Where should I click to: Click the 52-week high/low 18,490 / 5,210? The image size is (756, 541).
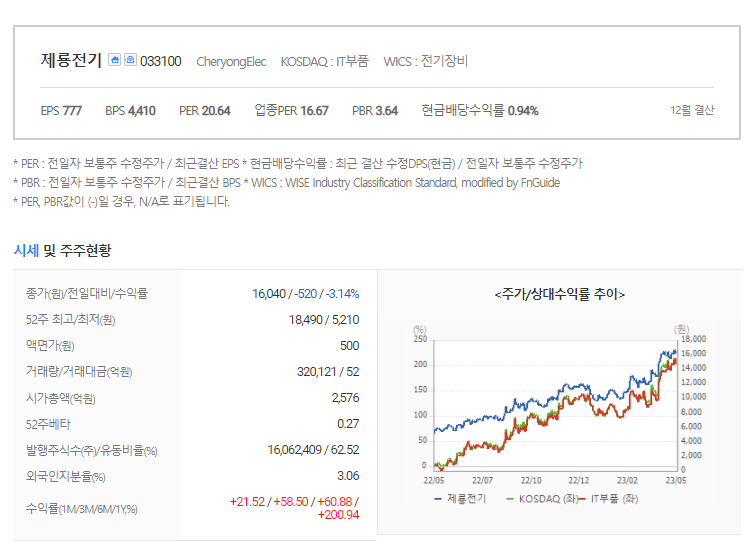(x=324, y=320)
